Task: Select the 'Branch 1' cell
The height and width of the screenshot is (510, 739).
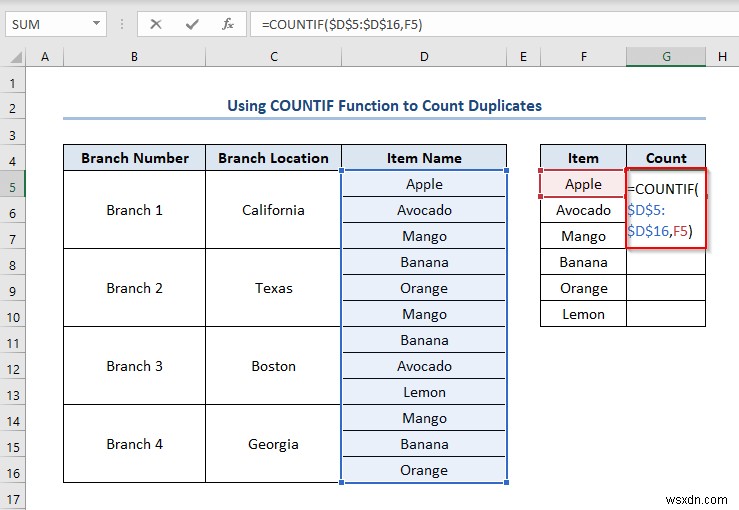Action: pyautogui.click(x=134, y=210)
